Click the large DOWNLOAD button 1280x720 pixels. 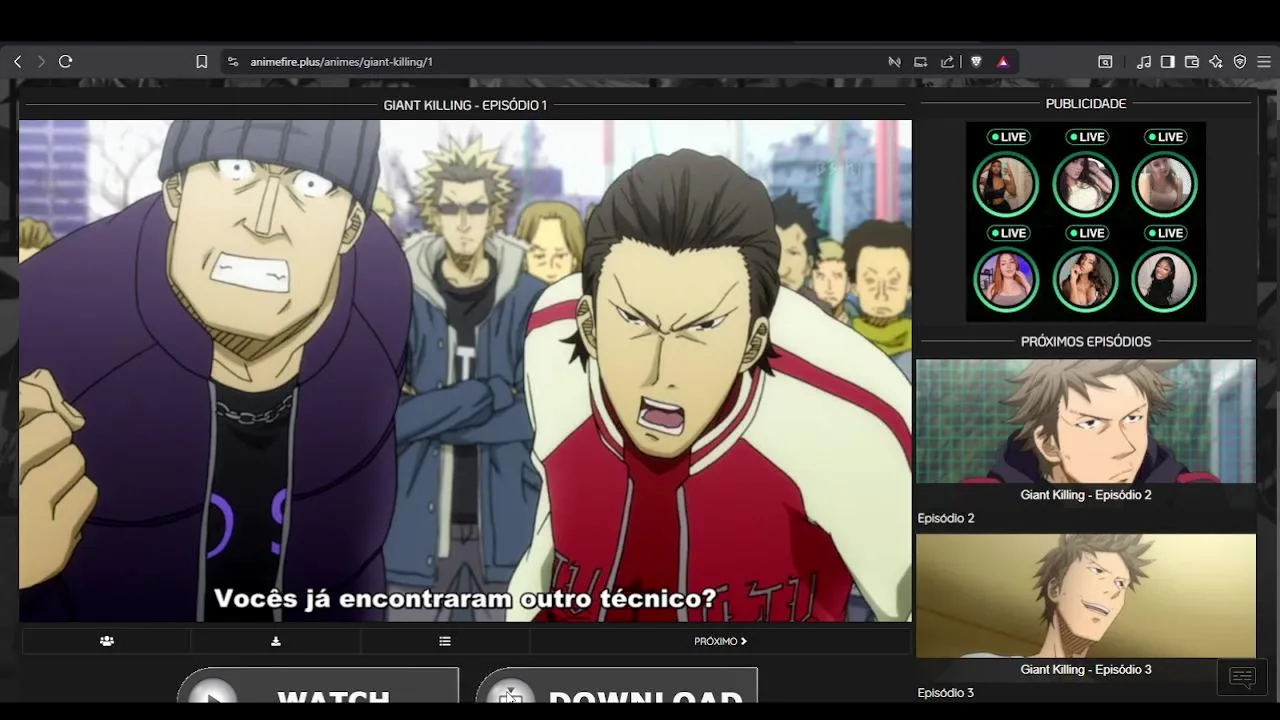[x=617, y=687]
